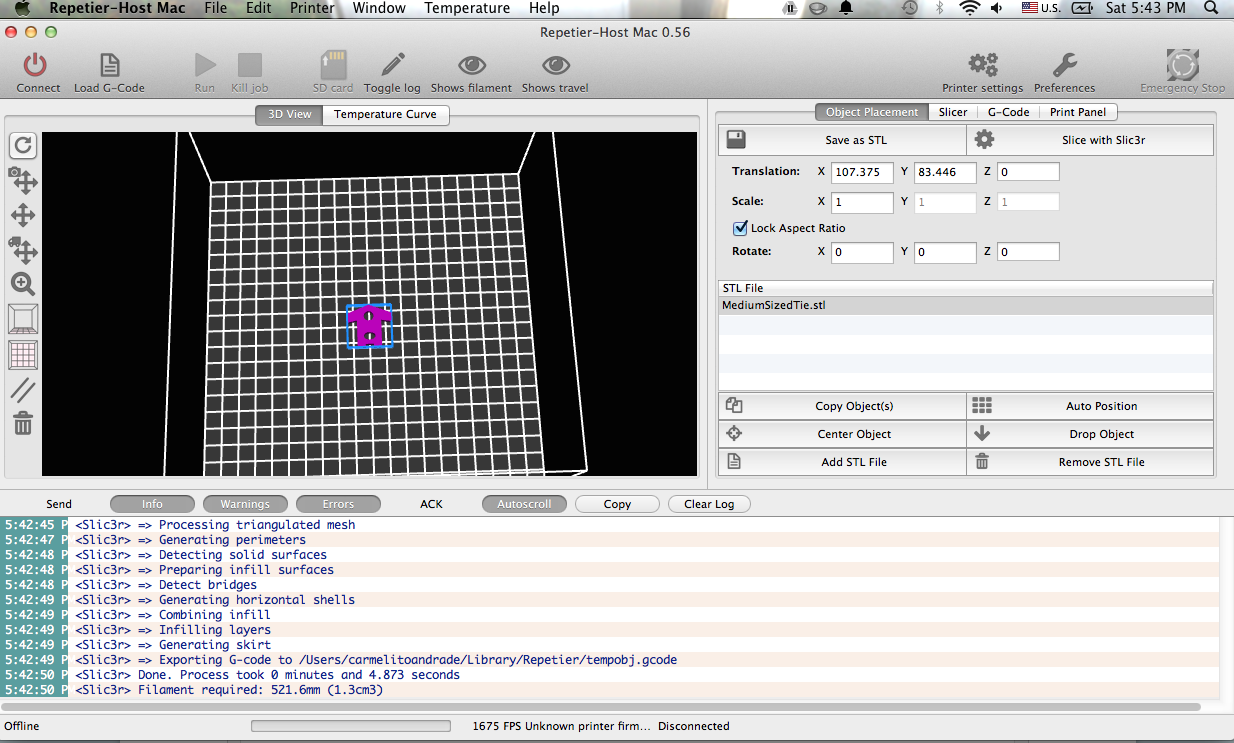
Task: Open the Printer menu
Action: tap(312, 8)
